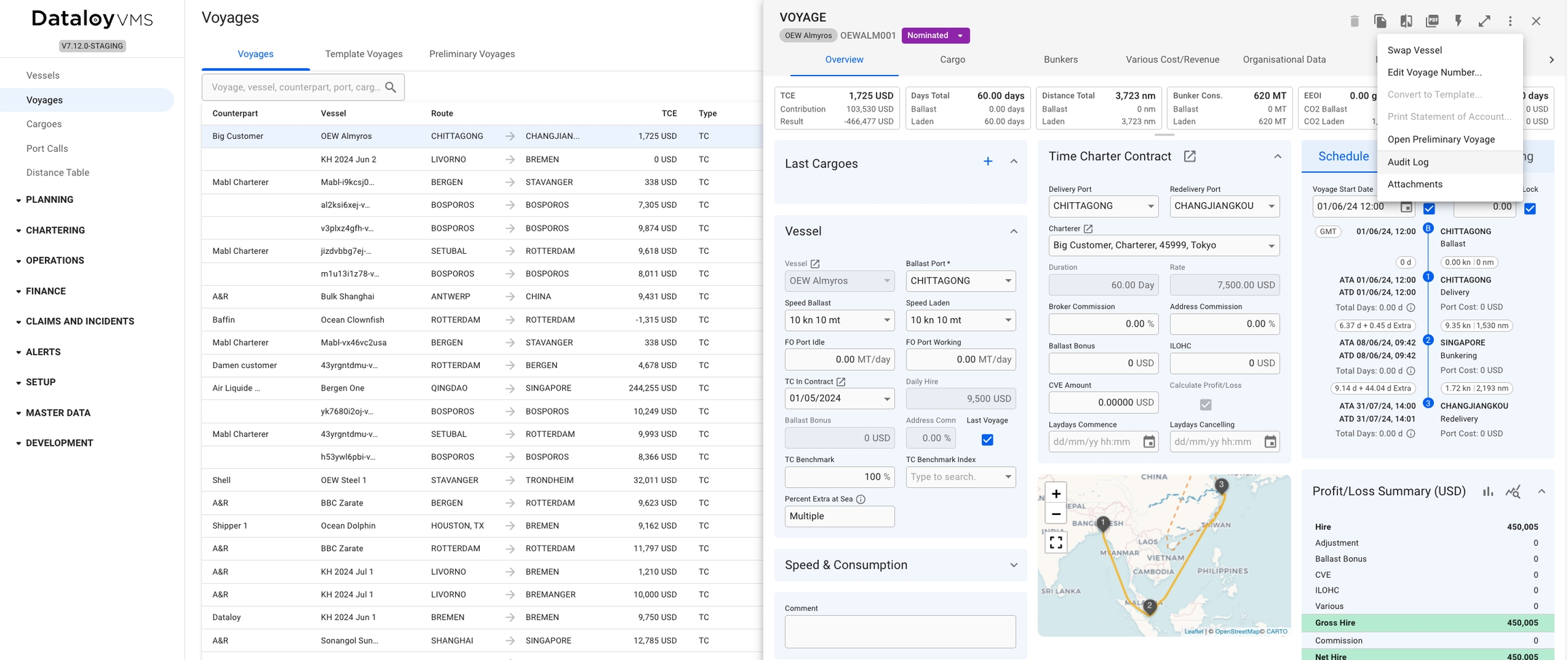Click the voyage search field
Screen dimensions: 1568x660
(296, 87)
